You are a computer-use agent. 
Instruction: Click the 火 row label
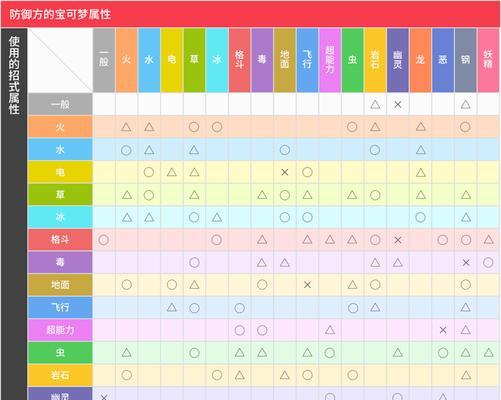tap(60, 127)
